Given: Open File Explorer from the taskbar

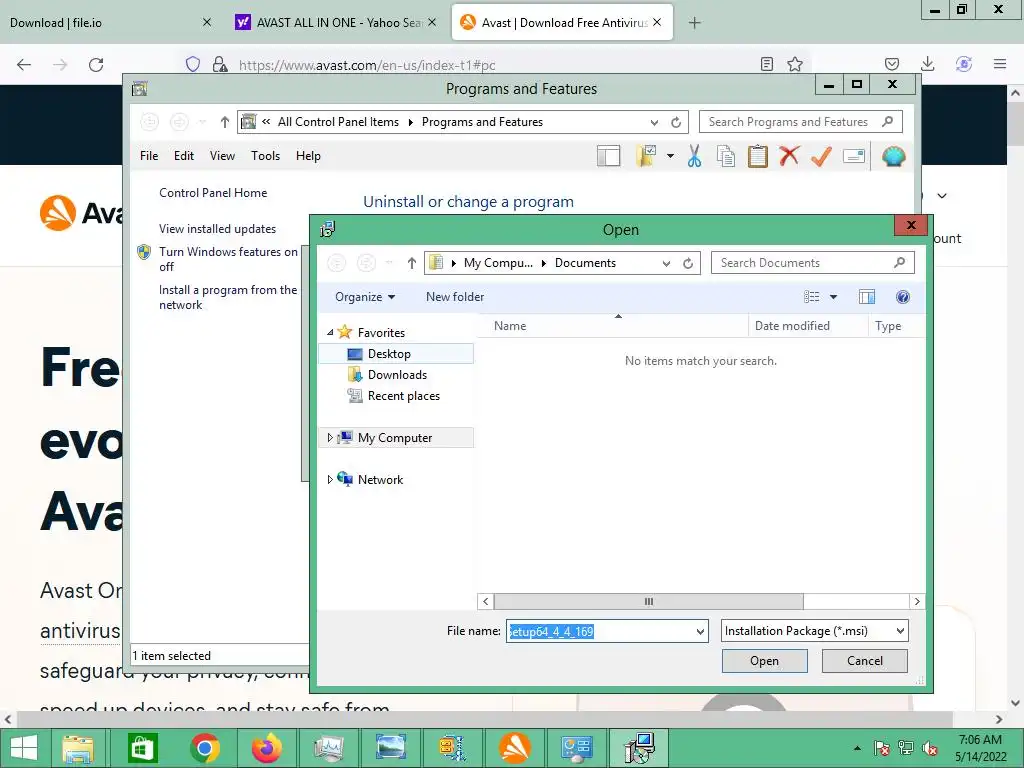Looking at the screenshot, I should 78,748.
